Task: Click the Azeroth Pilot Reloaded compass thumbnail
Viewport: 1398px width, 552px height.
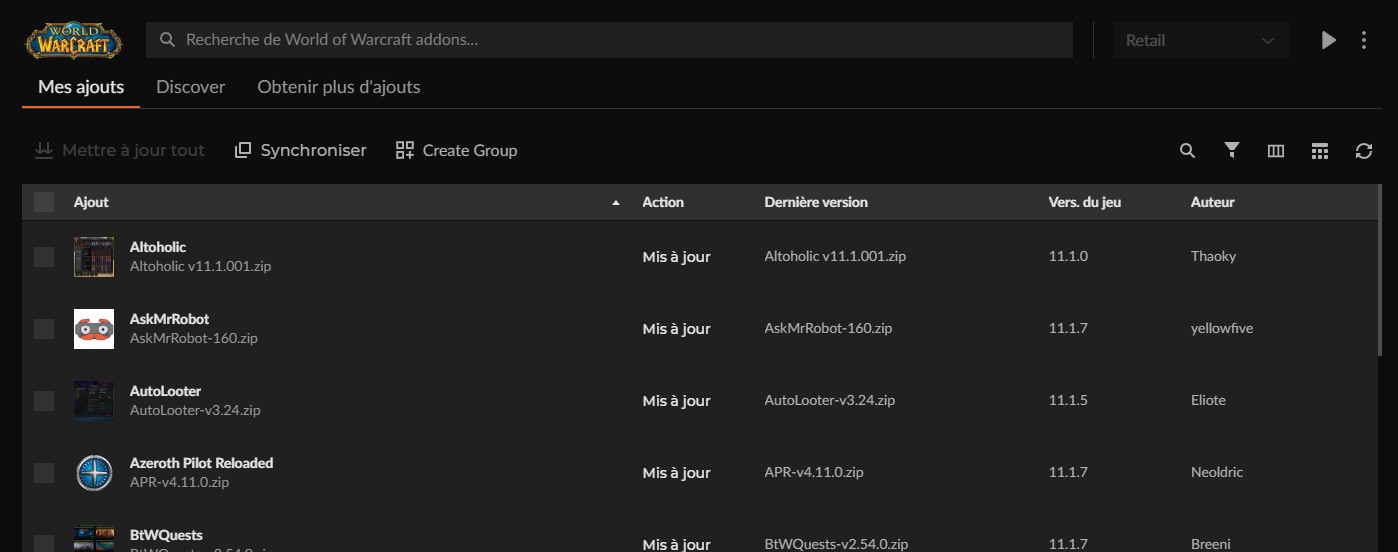Action: (x=94, y=473)
